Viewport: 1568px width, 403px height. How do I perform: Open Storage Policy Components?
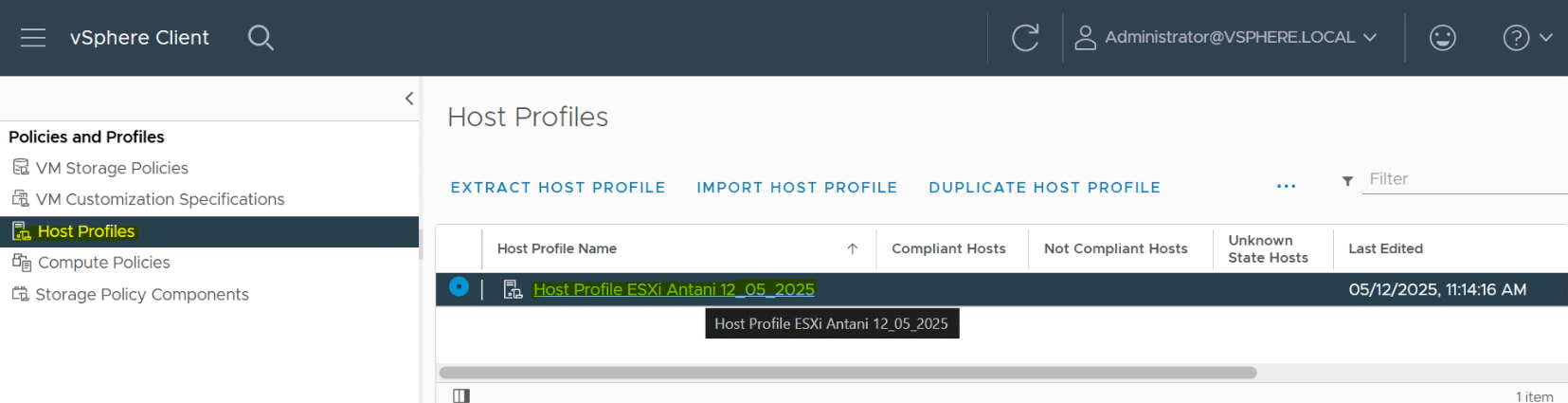pyautogui.click(x=142, y=295)
